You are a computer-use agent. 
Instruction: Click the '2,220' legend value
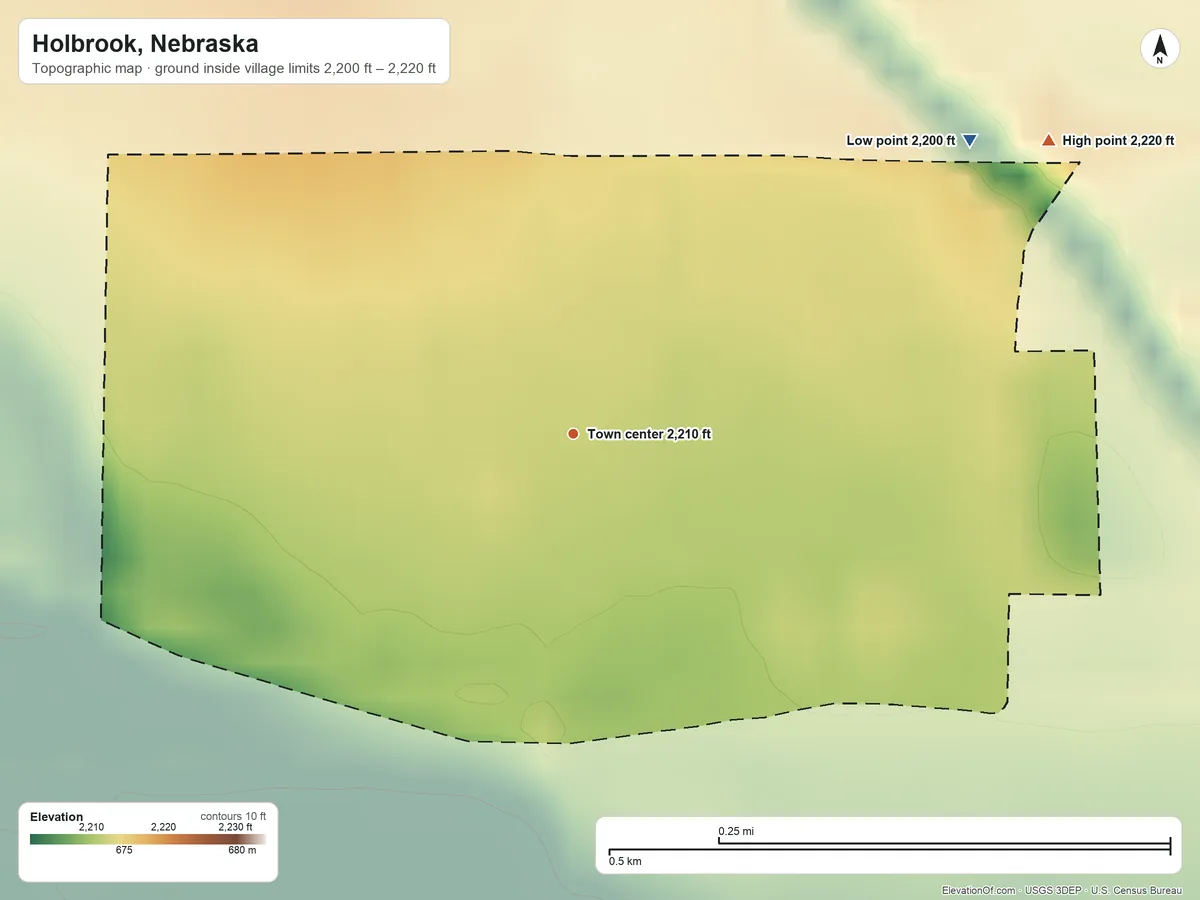click(x=163, y=827)
